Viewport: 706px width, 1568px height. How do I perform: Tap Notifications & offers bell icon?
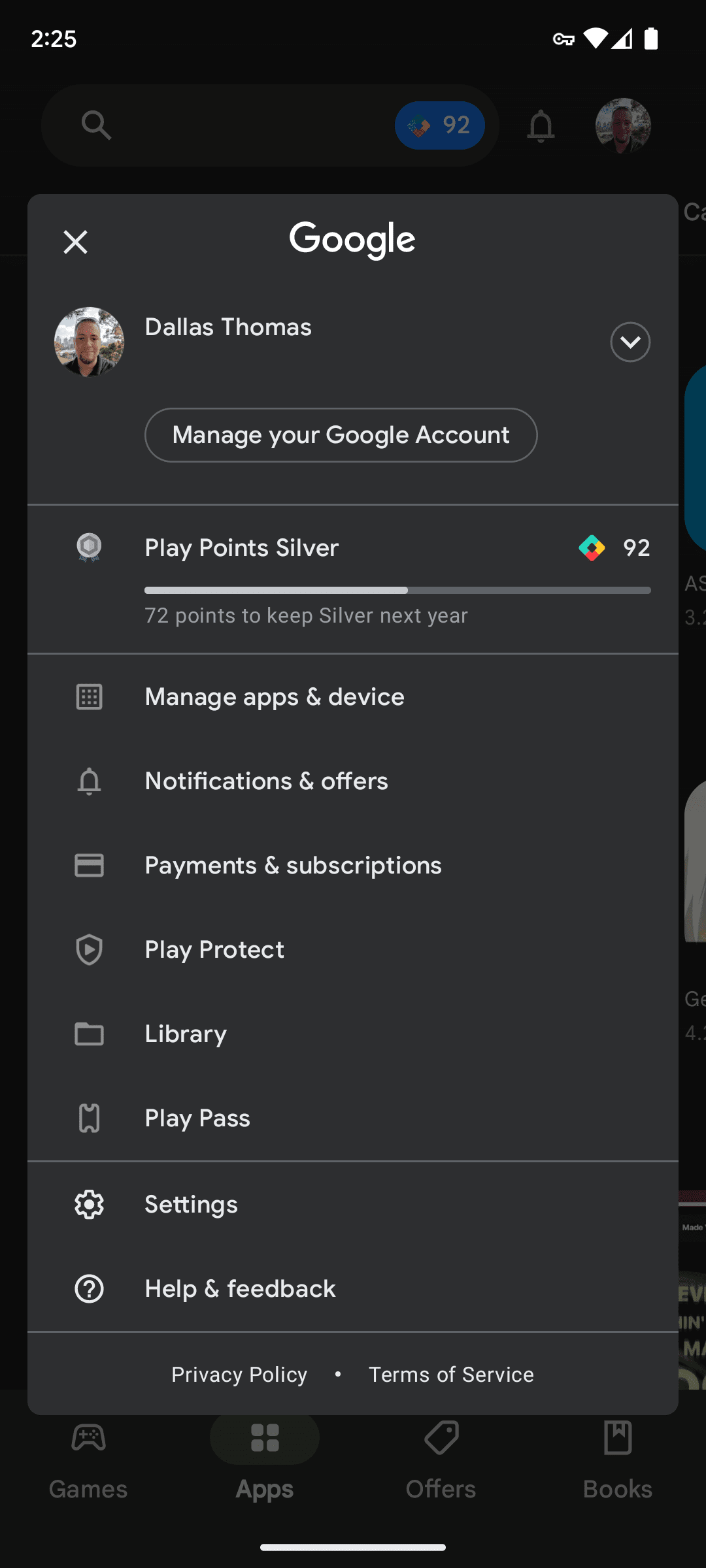click(x=89, y=781)
